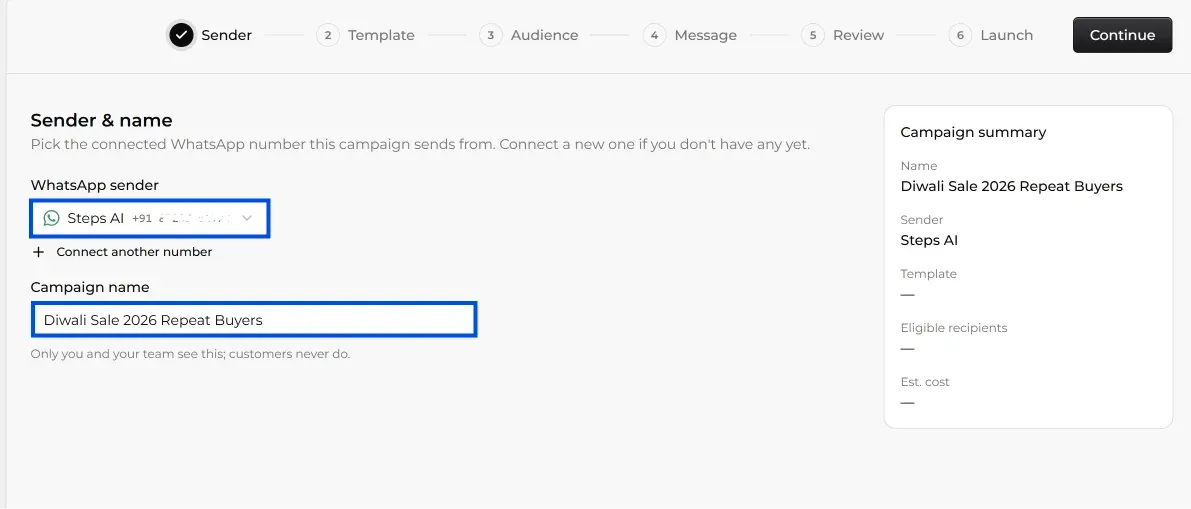
Task: Focus the Campaign name input field
Action: 254,320
